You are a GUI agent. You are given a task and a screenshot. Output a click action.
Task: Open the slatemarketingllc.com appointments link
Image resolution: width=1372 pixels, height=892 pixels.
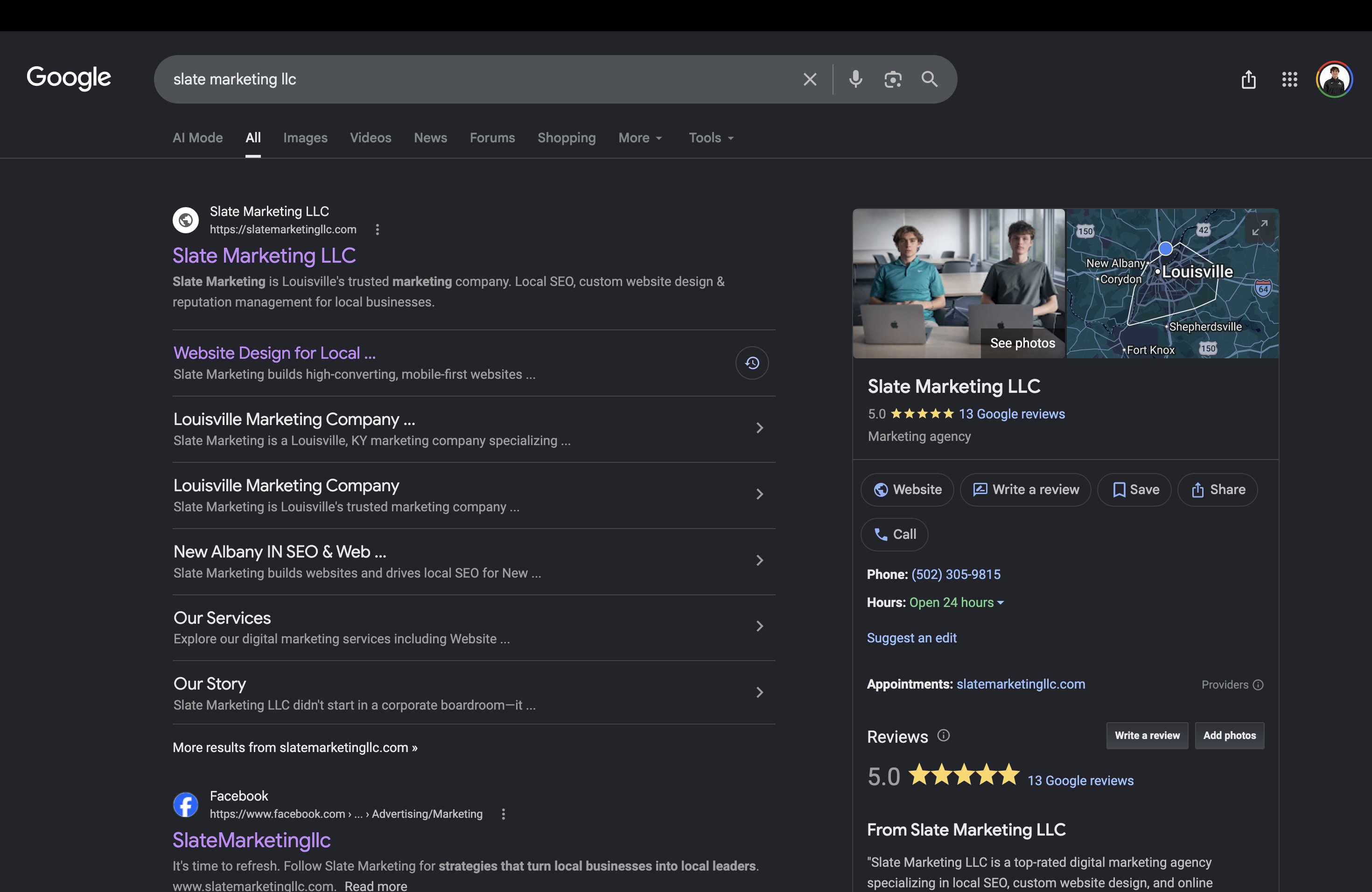click(1021, 684)
